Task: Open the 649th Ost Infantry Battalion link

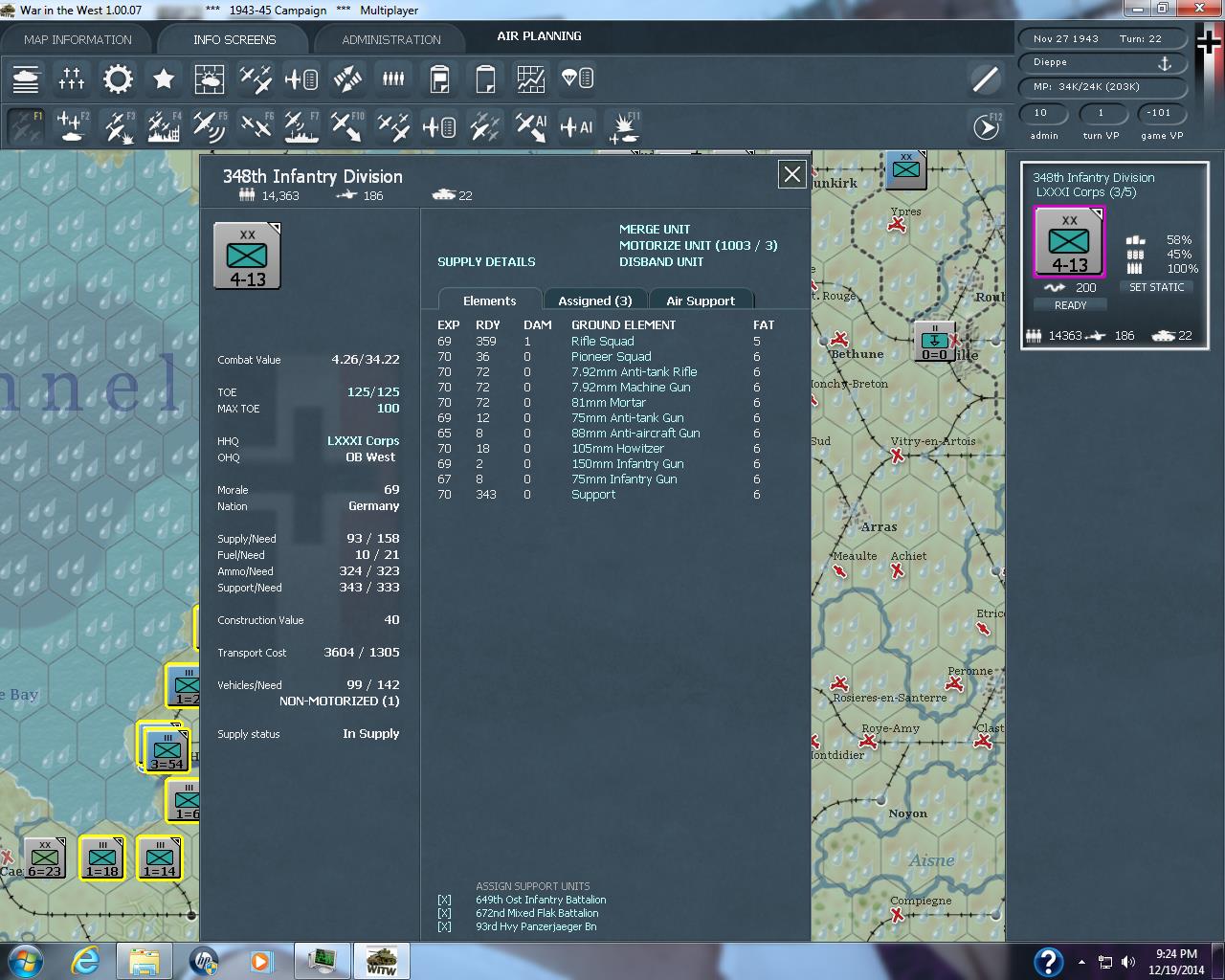Action: pyautogui.click(x=541, y=900)
